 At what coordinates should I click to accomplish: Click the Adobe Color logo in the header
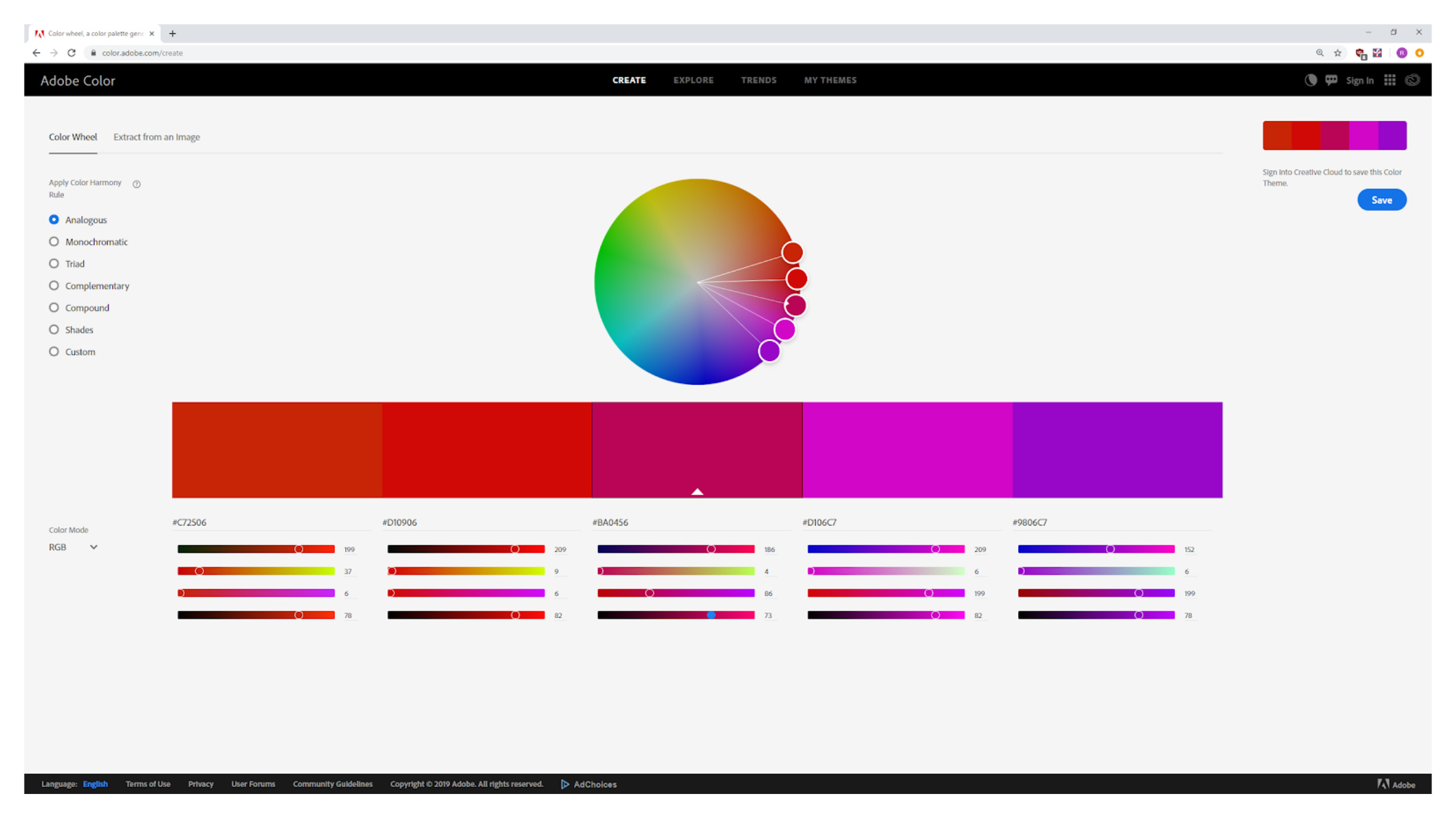[x=77, y=80]
